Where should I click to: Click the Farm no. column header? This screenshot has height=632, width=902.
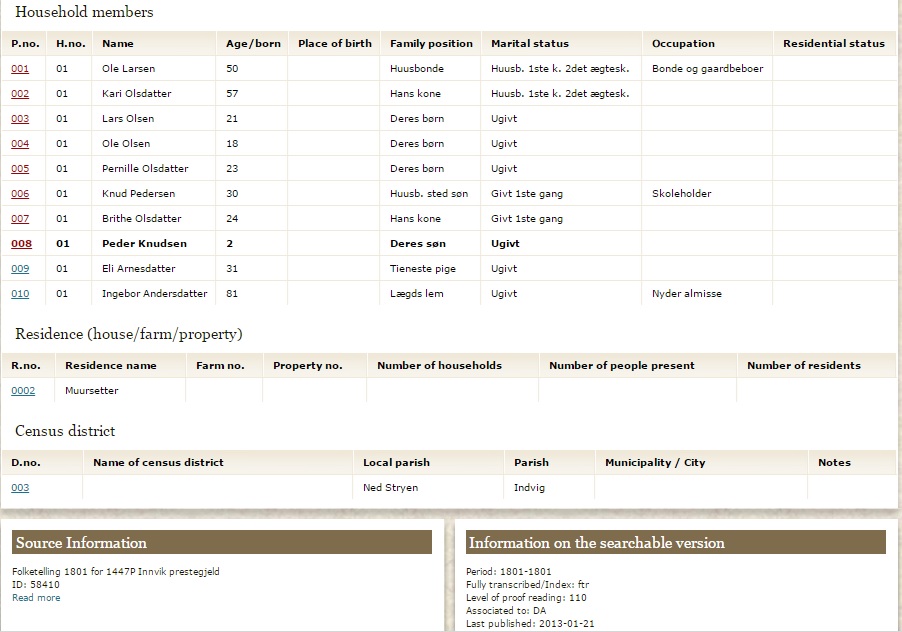tap(220, 366)
